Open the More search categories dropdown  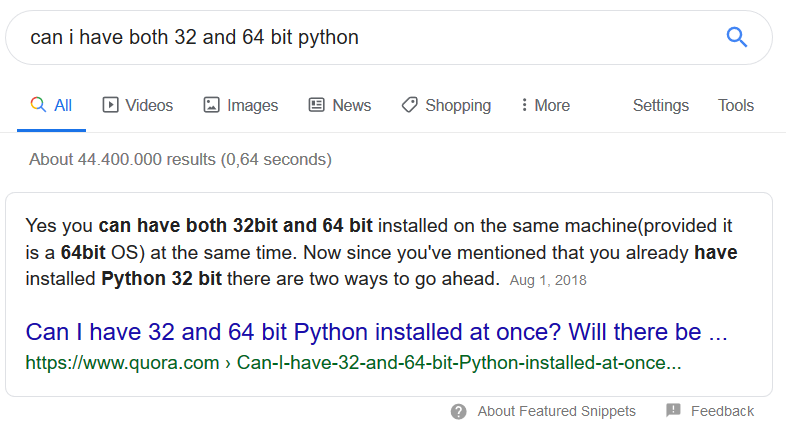tap(545, 105)
